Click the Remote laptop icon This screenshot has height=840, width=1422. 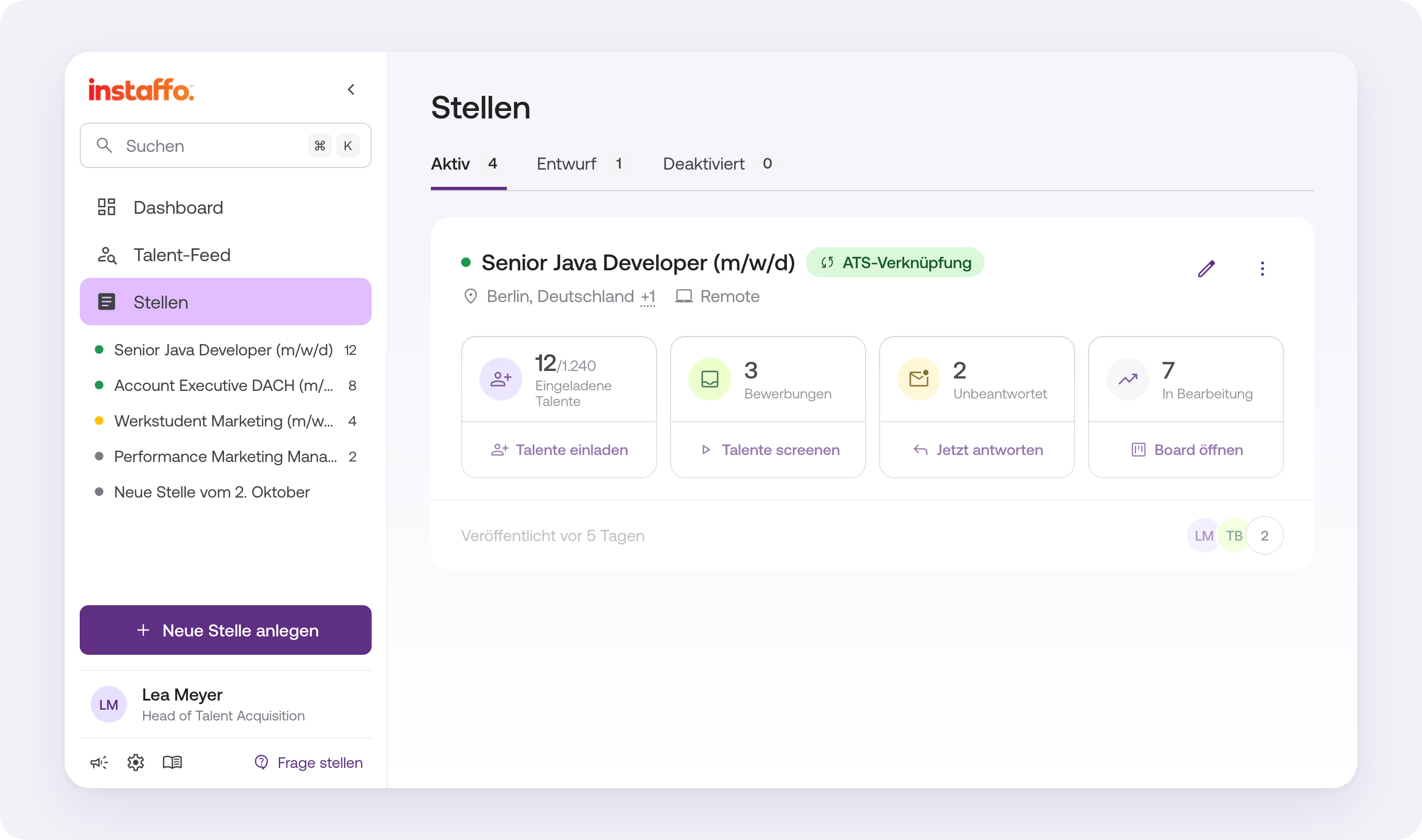(x=684, y=296)
